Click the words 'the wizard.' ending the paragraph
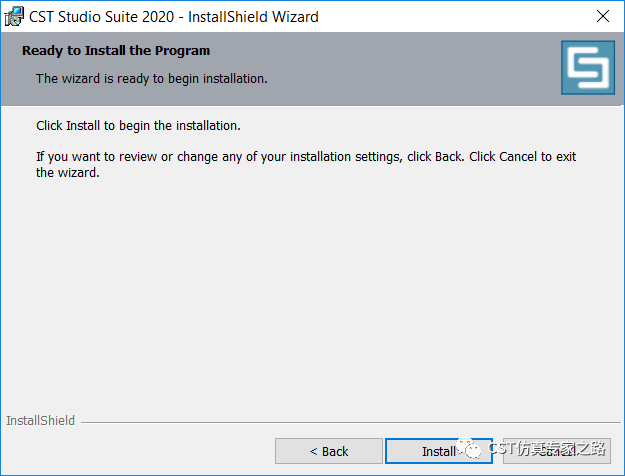 point(68,173)
